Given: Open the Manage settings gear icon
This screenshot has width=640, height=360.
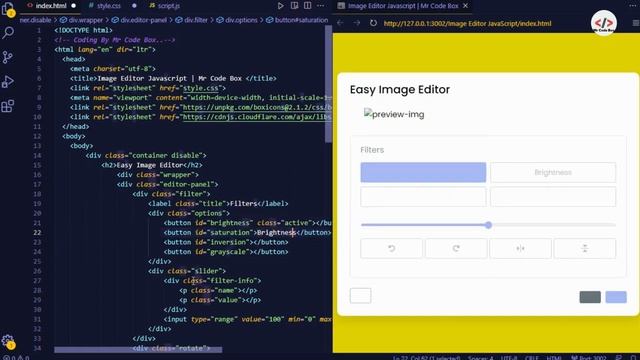Looking at the screenshot, I should [8, 341].
